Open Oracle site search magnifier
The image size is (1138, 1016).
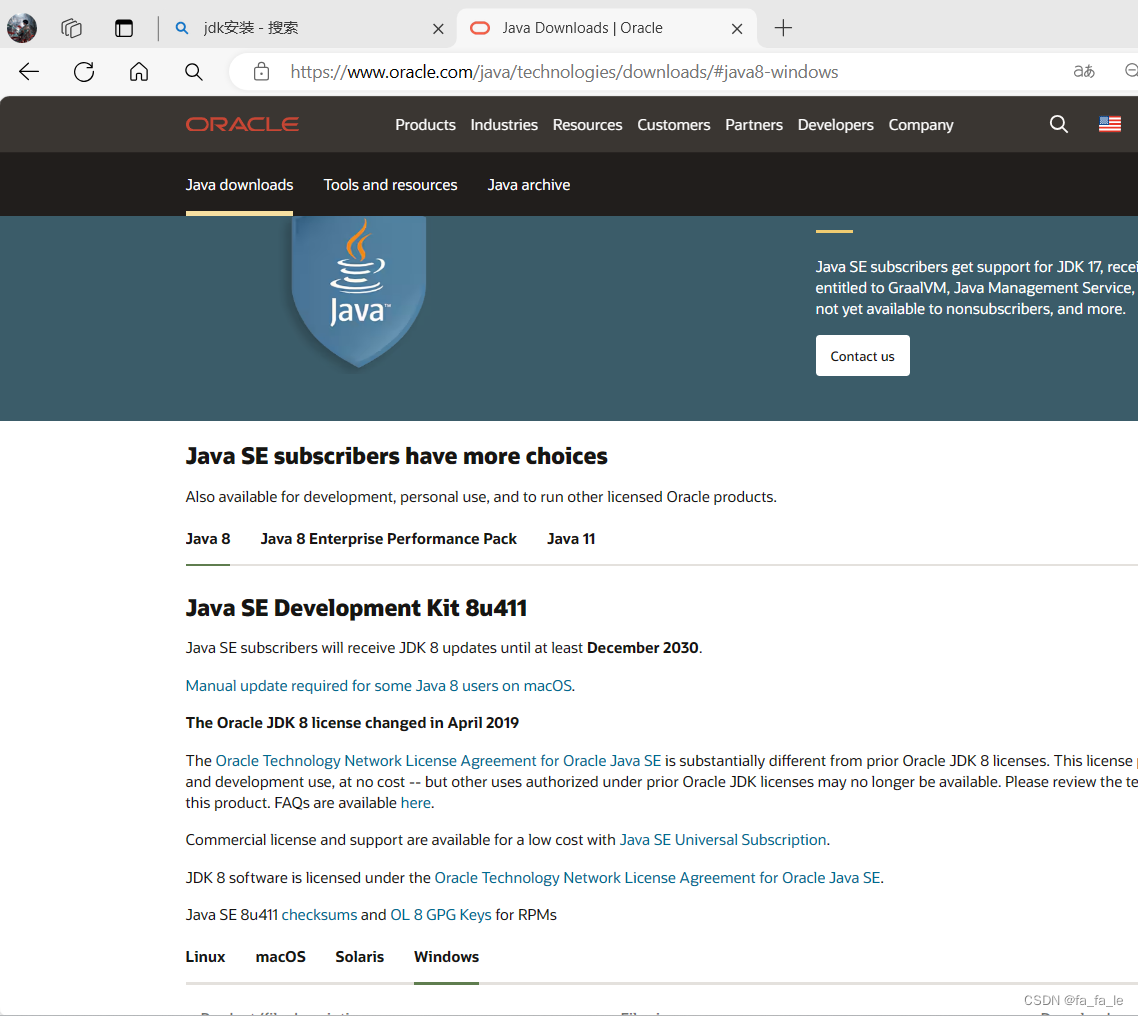pos(1059,124)
